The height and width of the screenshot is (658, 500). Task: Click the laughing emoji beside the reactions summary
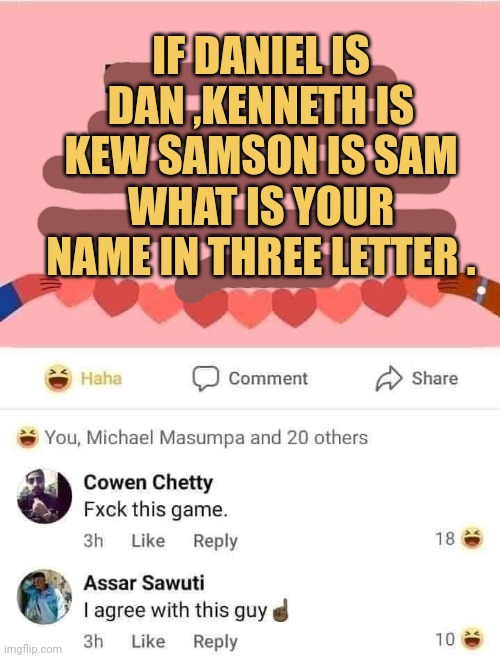pos(28,437)
